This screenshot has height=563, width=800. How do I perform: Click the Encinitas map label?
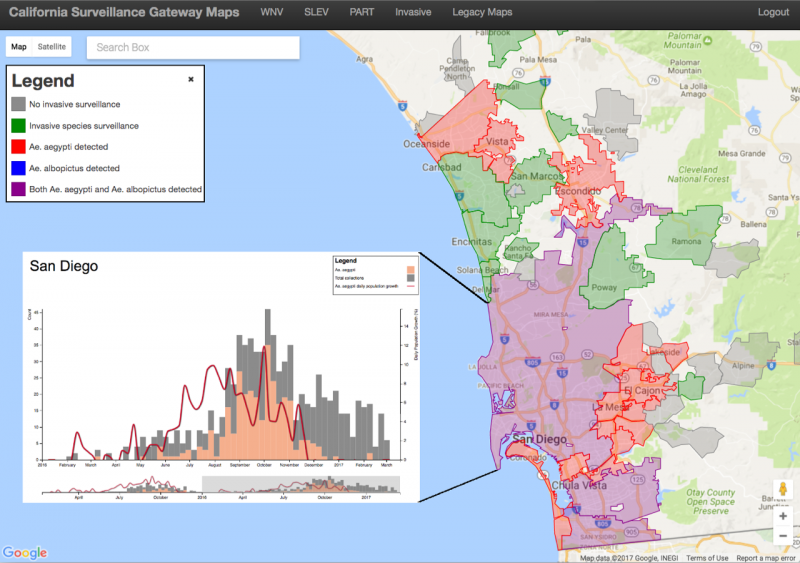tap(471, 241)
